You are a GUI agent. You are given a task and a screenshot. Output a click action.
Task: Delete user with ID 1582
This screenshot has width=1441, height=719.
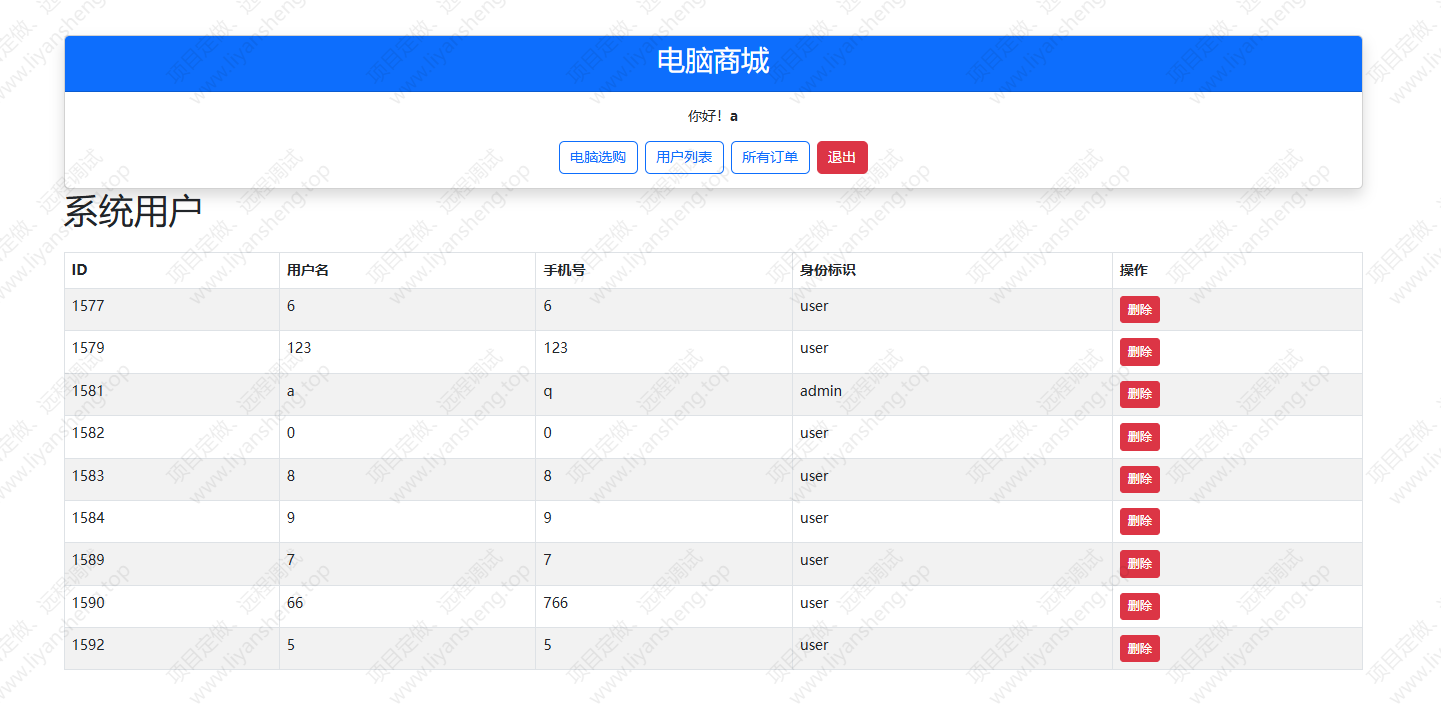tap(1139, 437)
